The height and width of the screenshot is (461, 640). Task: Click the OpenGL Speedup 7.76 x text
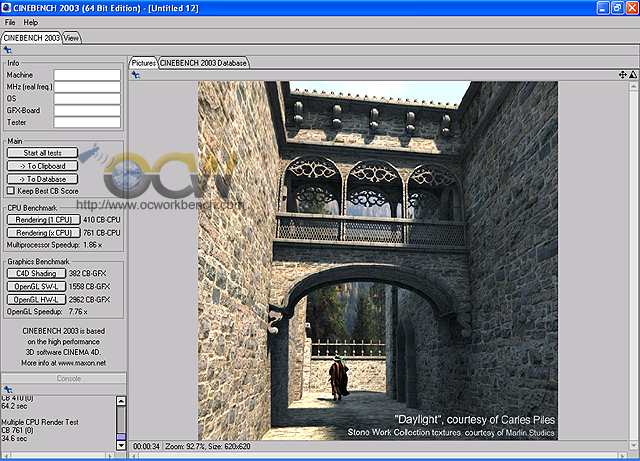pos(47,312)
